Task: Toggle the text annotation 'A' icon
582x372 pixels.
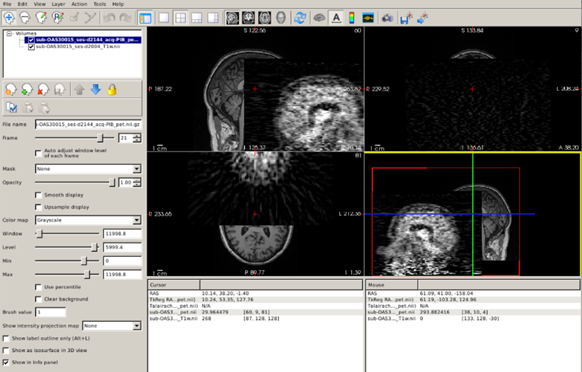Action: pyautogui.click(x=336, y=17)
